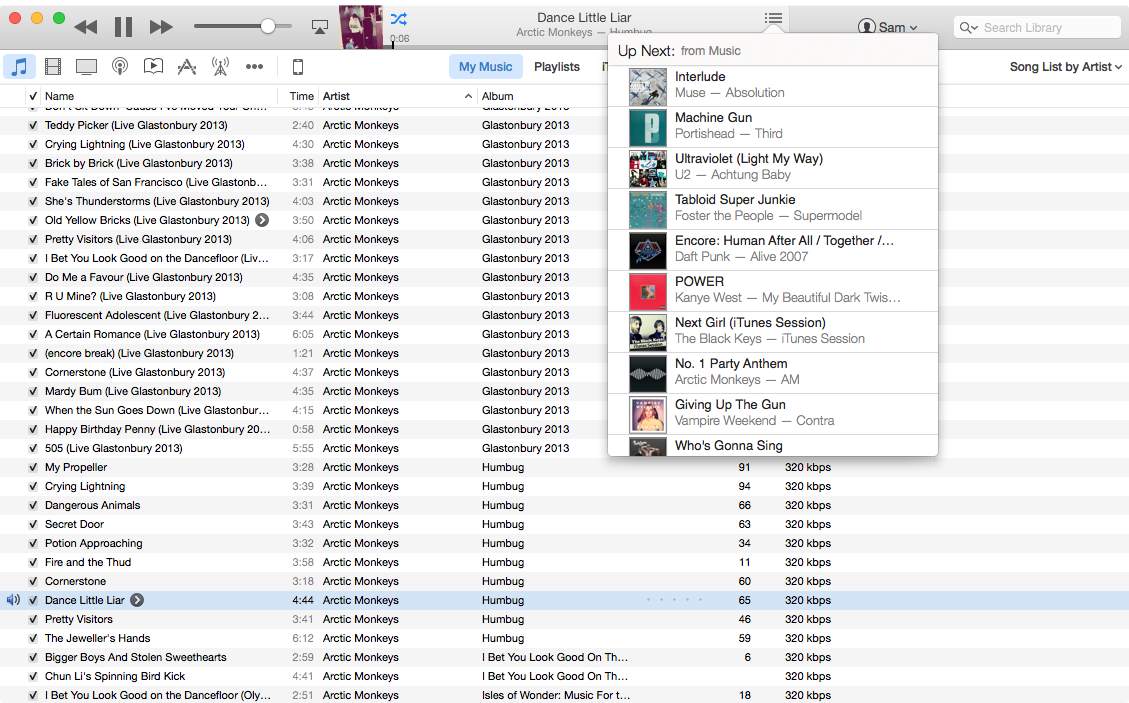Viewport: 1129px width, 703px height.
Task: Click the Search Library field
Action: 1037,27
